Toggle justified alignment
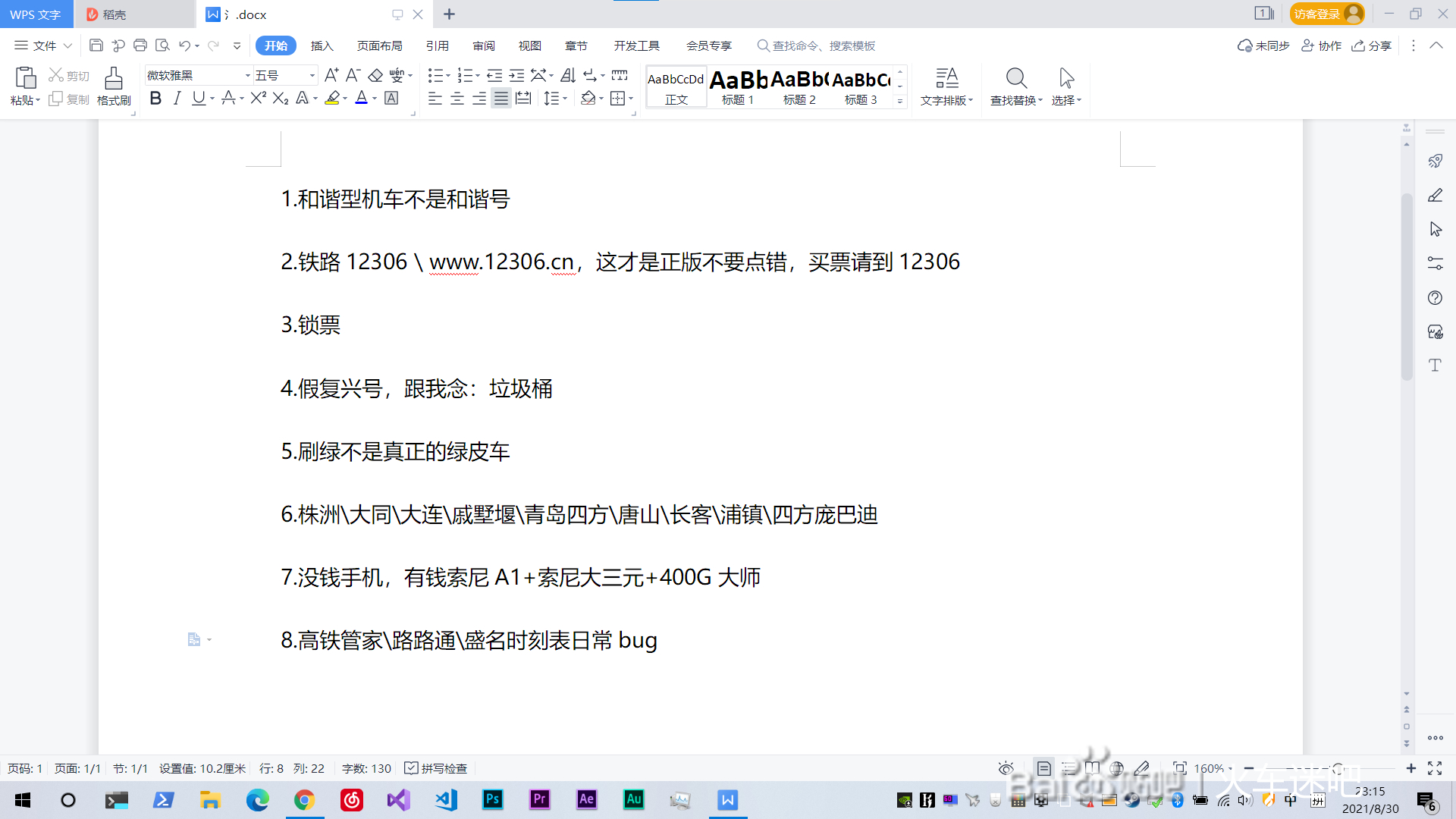 pyautogui.click(x=501, y=98)
